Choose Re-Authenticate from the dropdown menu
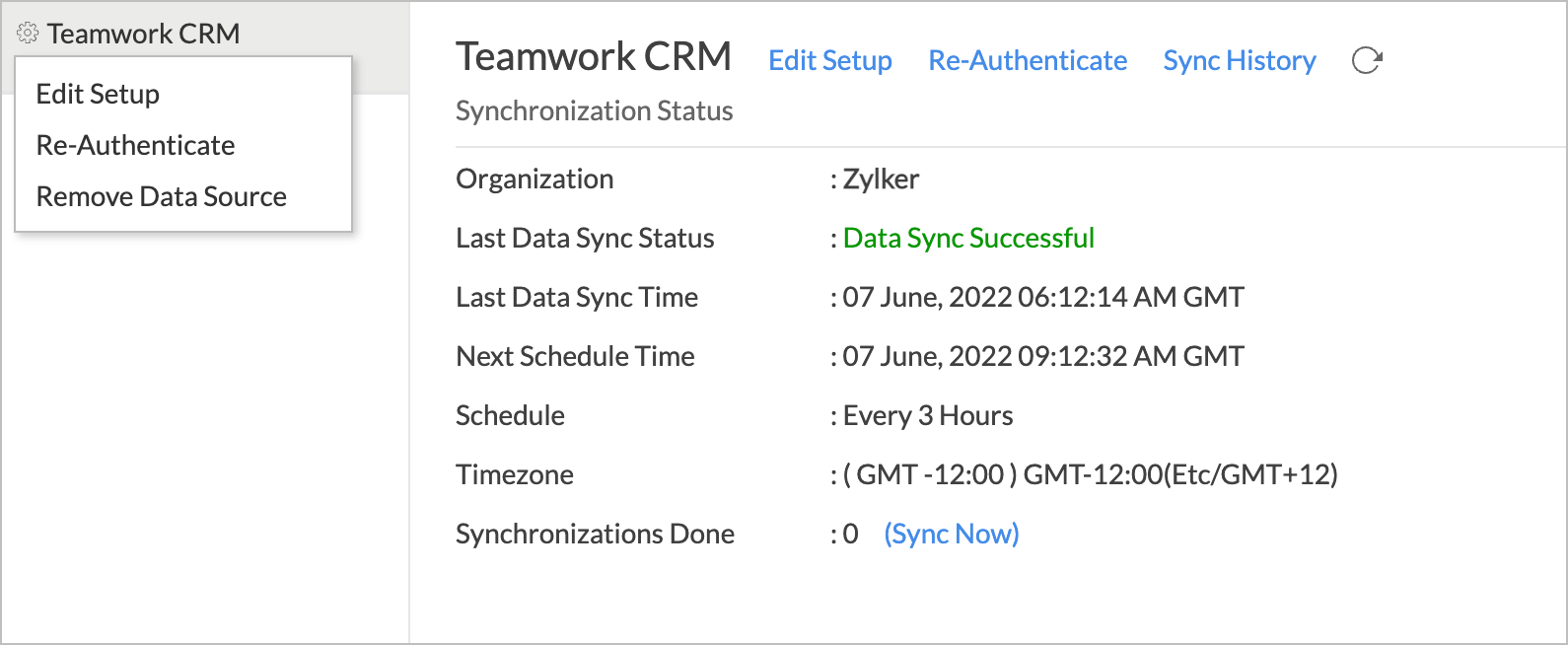Screen dimensions: 1568x645 (135, 145)
